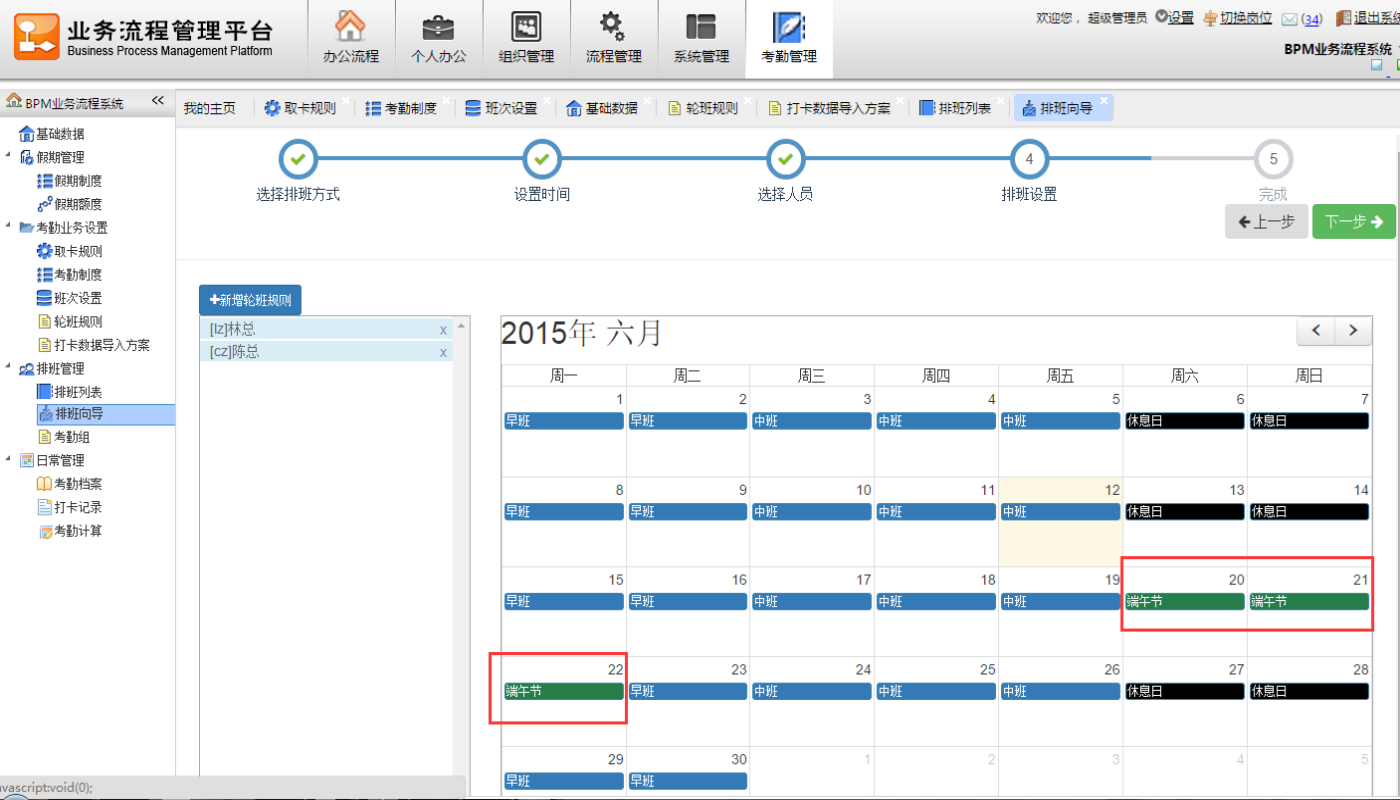
Task: Go to previous month in calendar
Action: click(x=1316, y=330)
